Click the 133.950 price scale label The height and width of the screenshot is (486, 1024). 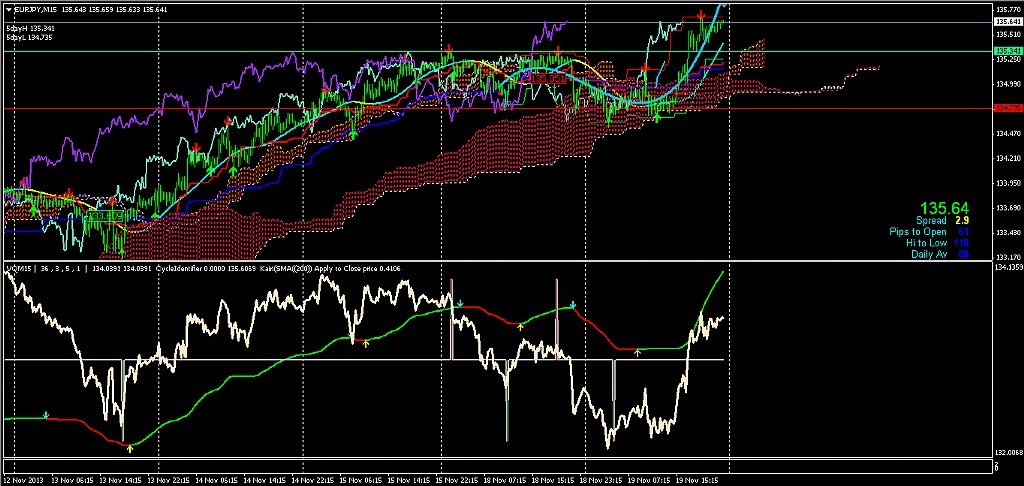click(1008, 183)
